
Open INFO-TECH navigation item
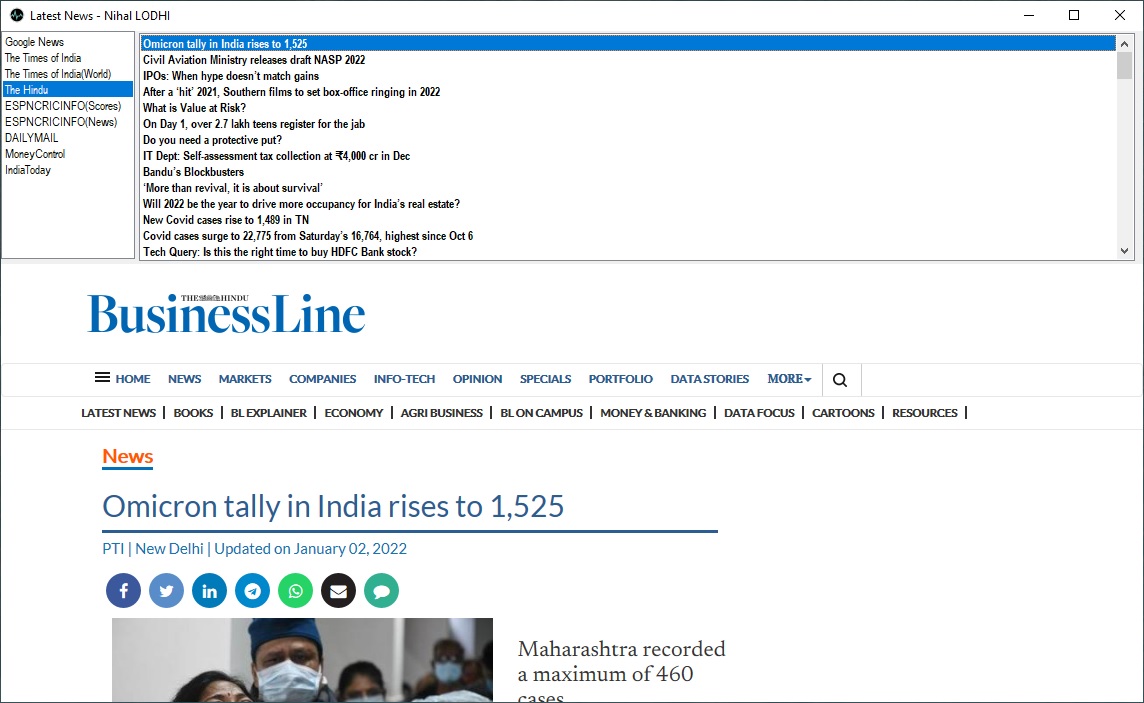[404, 379]
